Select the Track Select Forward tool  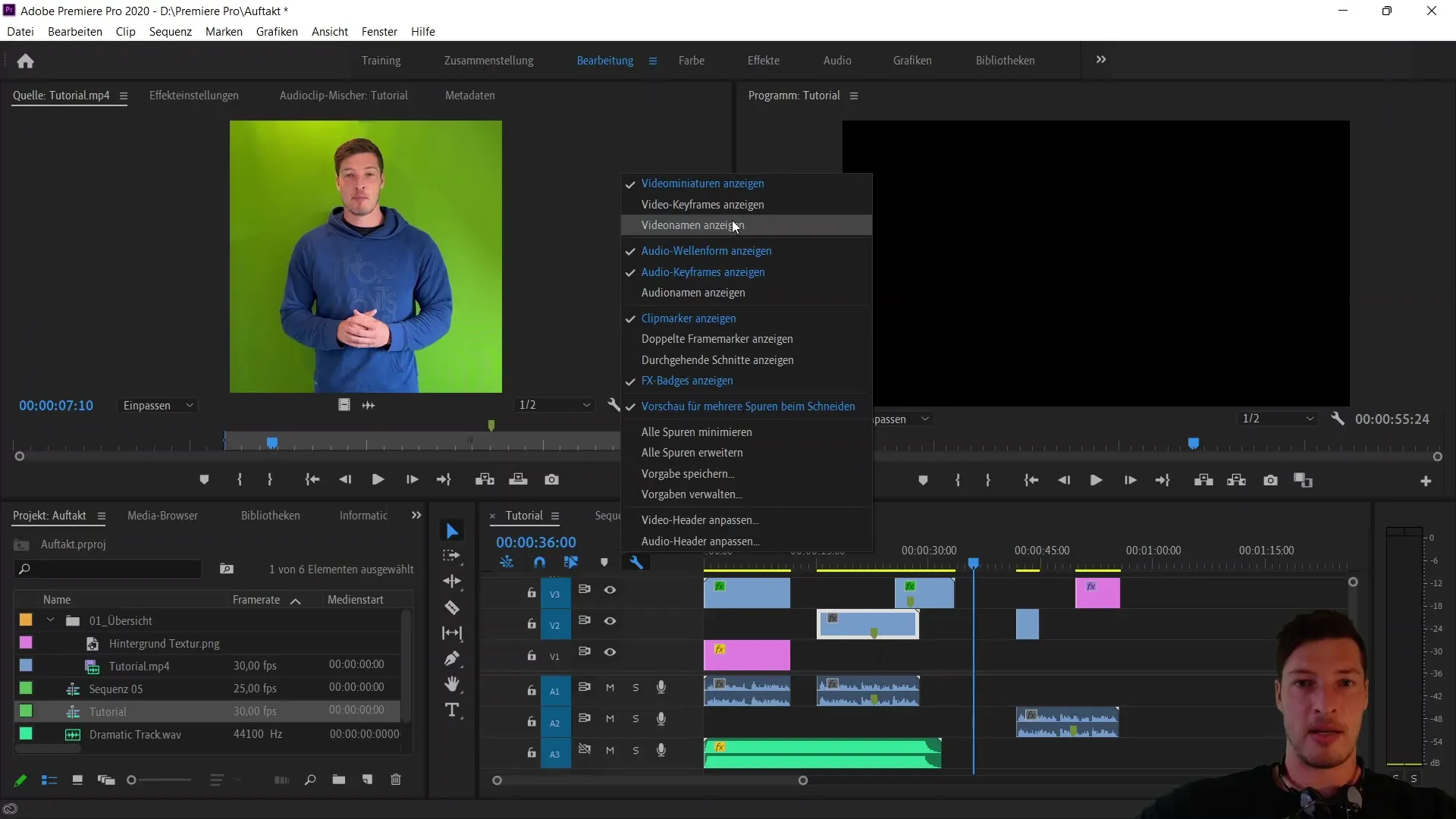452,556
